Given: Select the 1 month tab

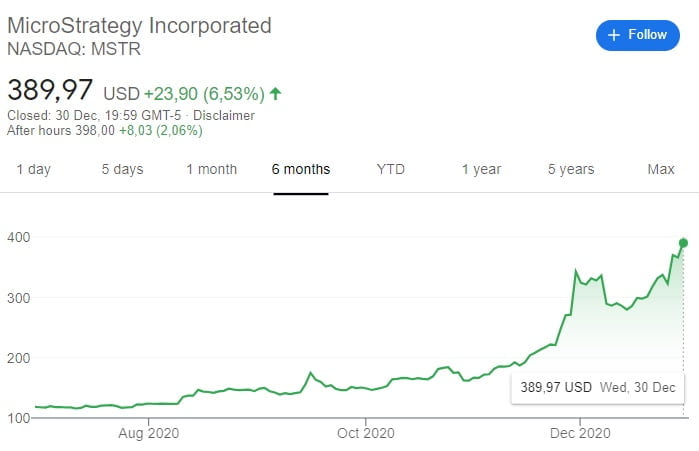Looking at the screenshot, I should 211,169.
